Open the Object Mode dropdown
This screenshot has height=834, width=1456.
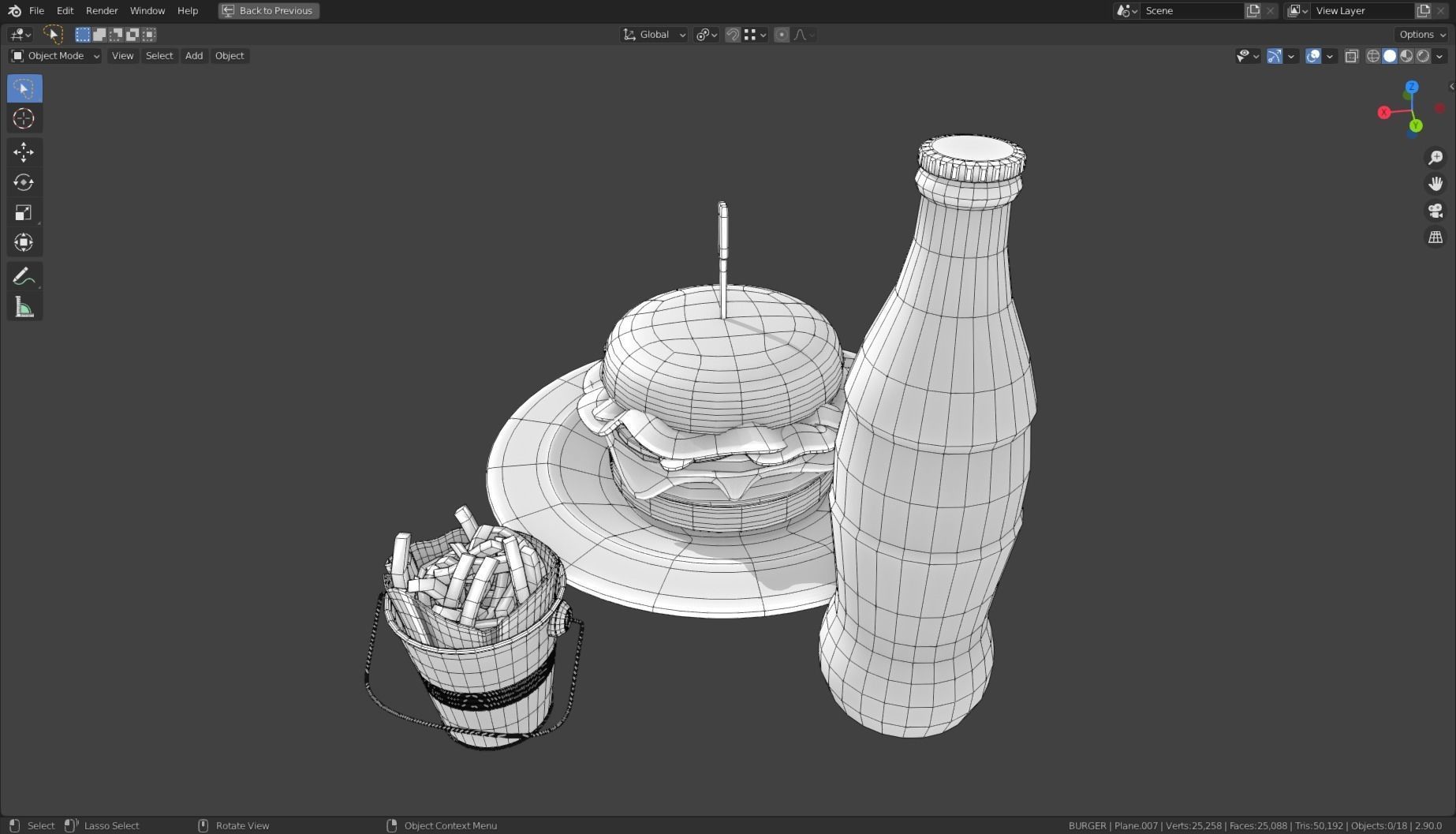55,55
